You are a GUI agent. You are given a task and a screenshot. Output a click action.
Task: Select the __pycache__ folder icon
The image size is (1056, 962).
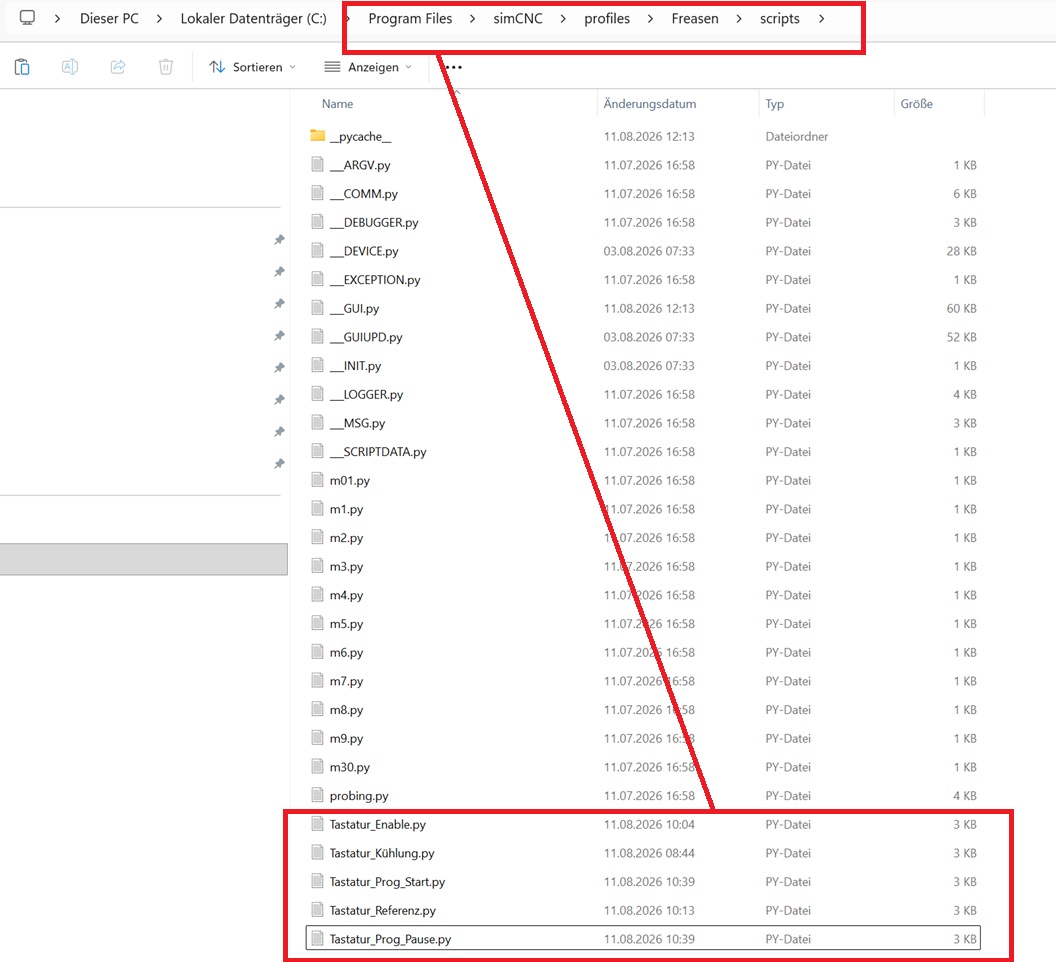(x=318, y=136)
